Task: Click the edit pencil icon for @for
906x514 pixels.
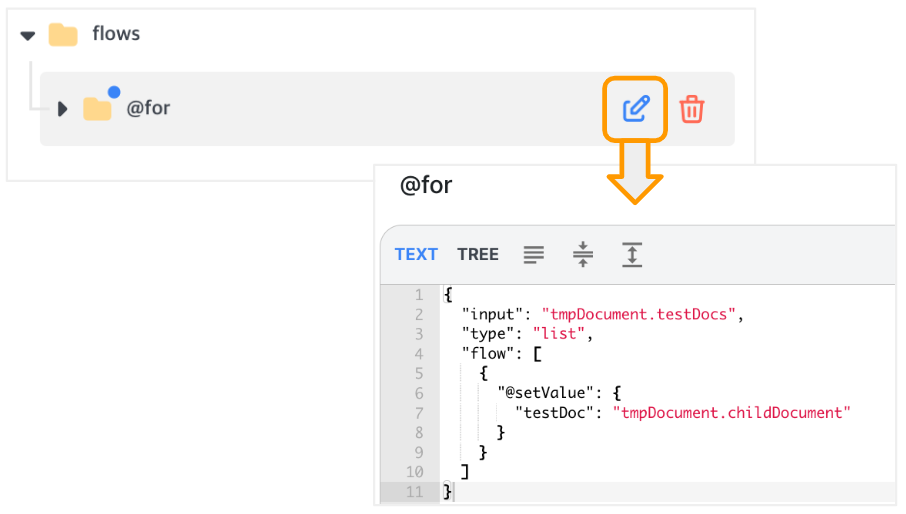Action: pos(636,109)
